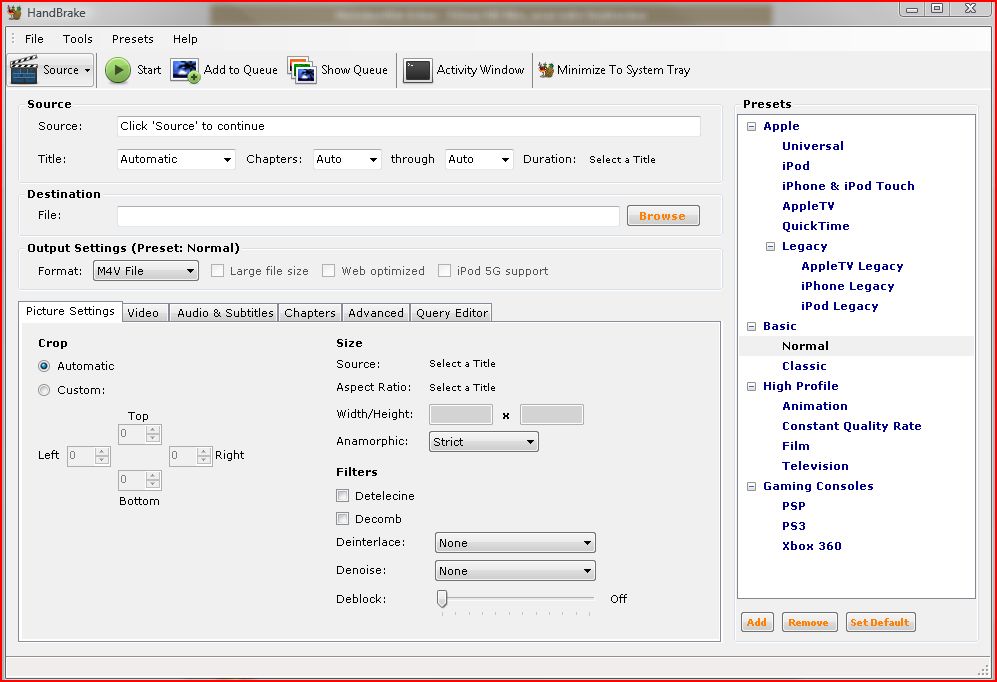Open the Anamorphic Strict dropdown
The width and height of the screenshot is (997, 682).
(484, 442)
